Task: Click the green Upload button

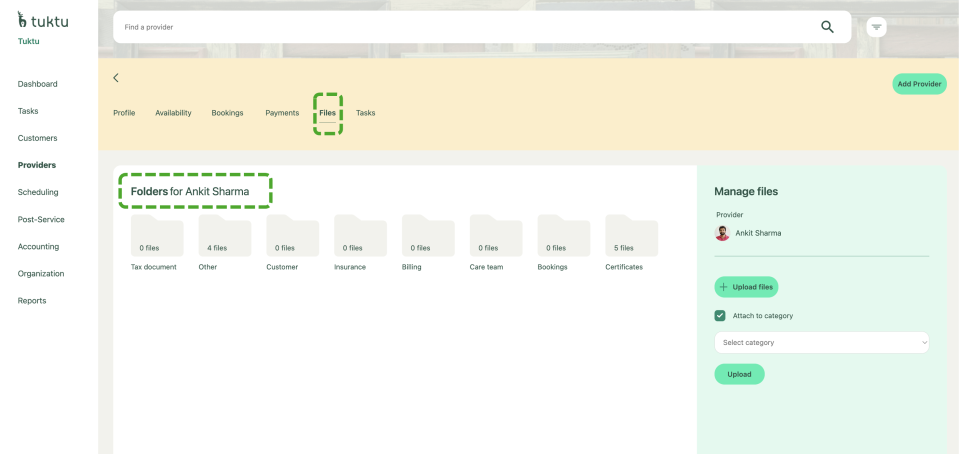Action: [739, 374]
